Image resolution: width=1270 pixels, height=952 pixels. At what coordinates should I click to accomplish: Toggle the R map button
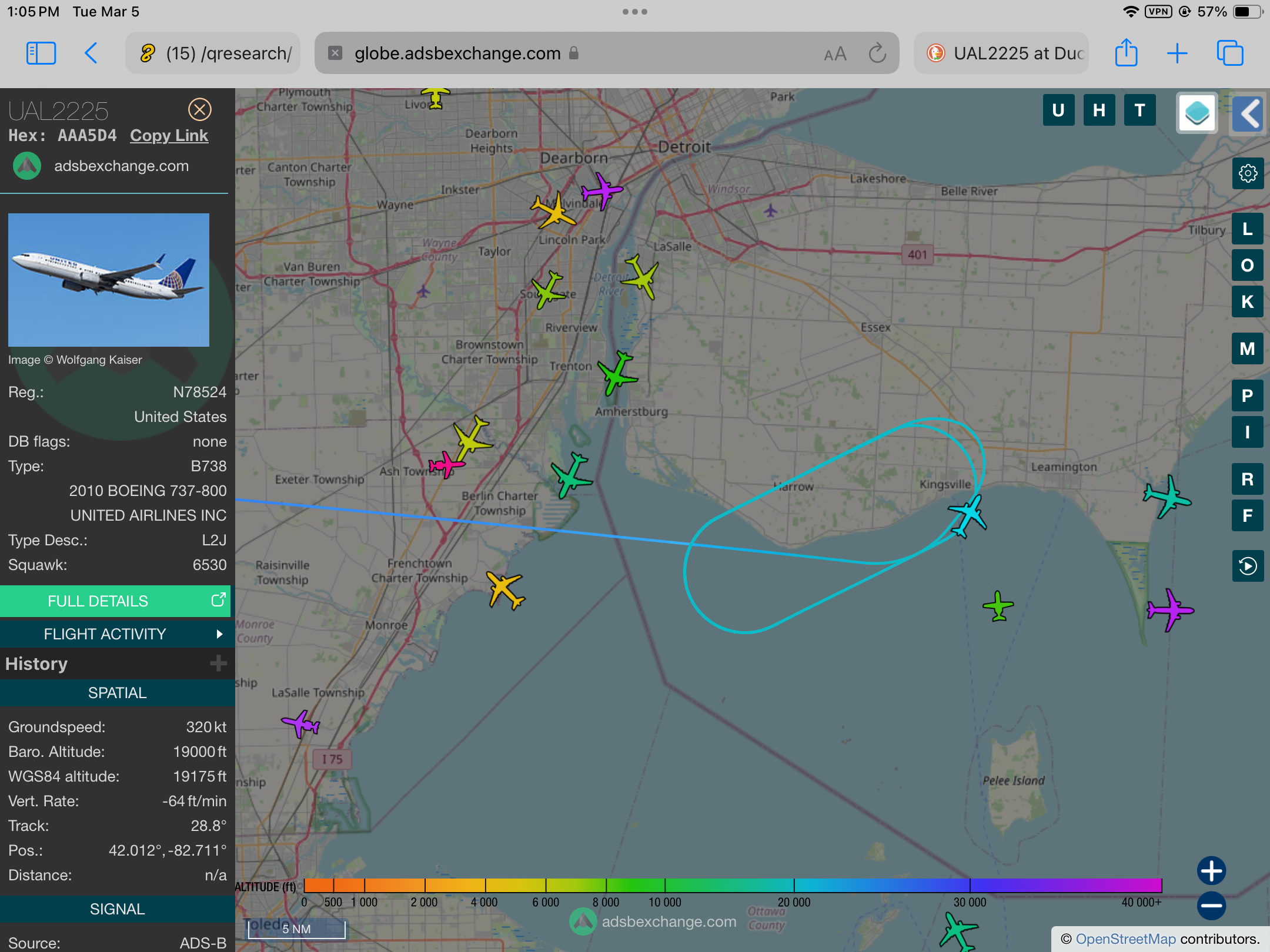click(x=1248, y=479)
